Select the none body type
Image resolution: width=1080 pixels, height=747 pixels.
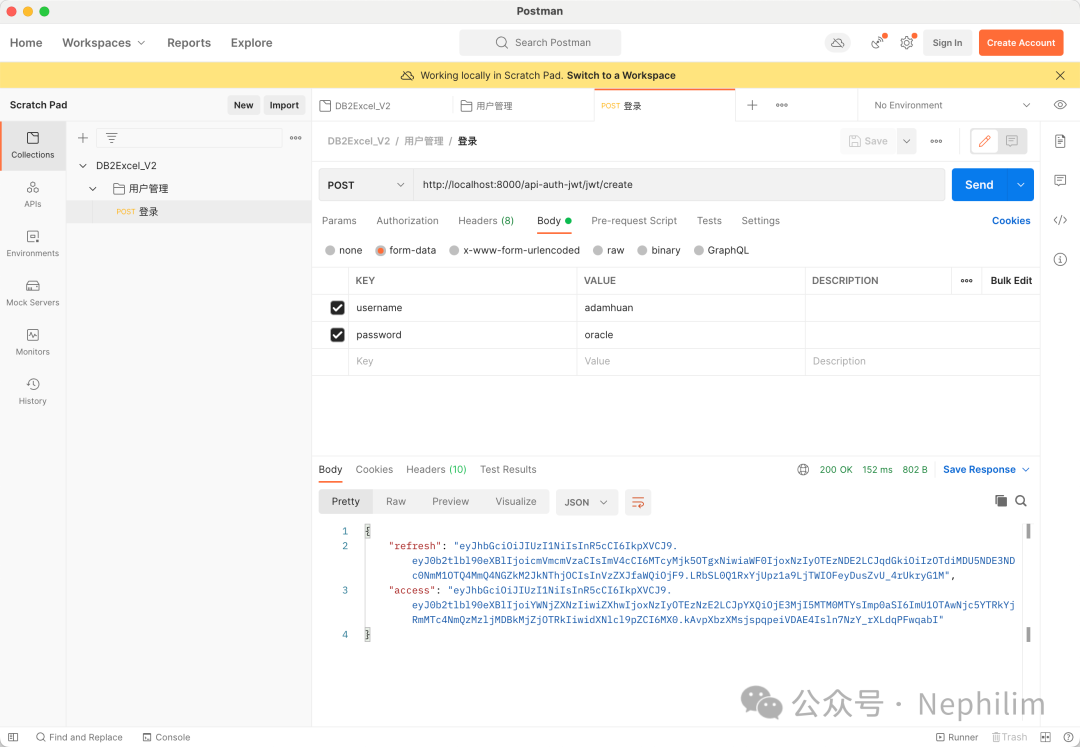(330, 251)
